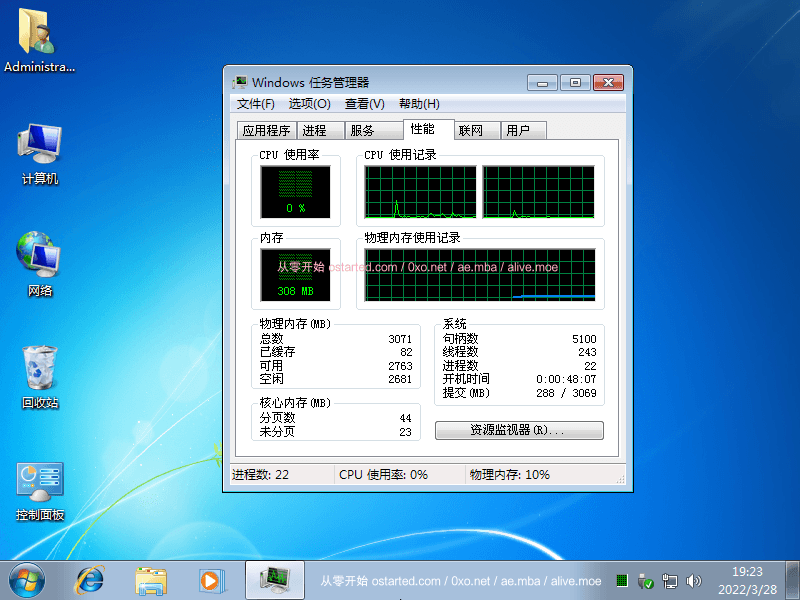Screen dimensions: 800x600
Task: Click the 线程数 value 243
Action: point(587,352)
